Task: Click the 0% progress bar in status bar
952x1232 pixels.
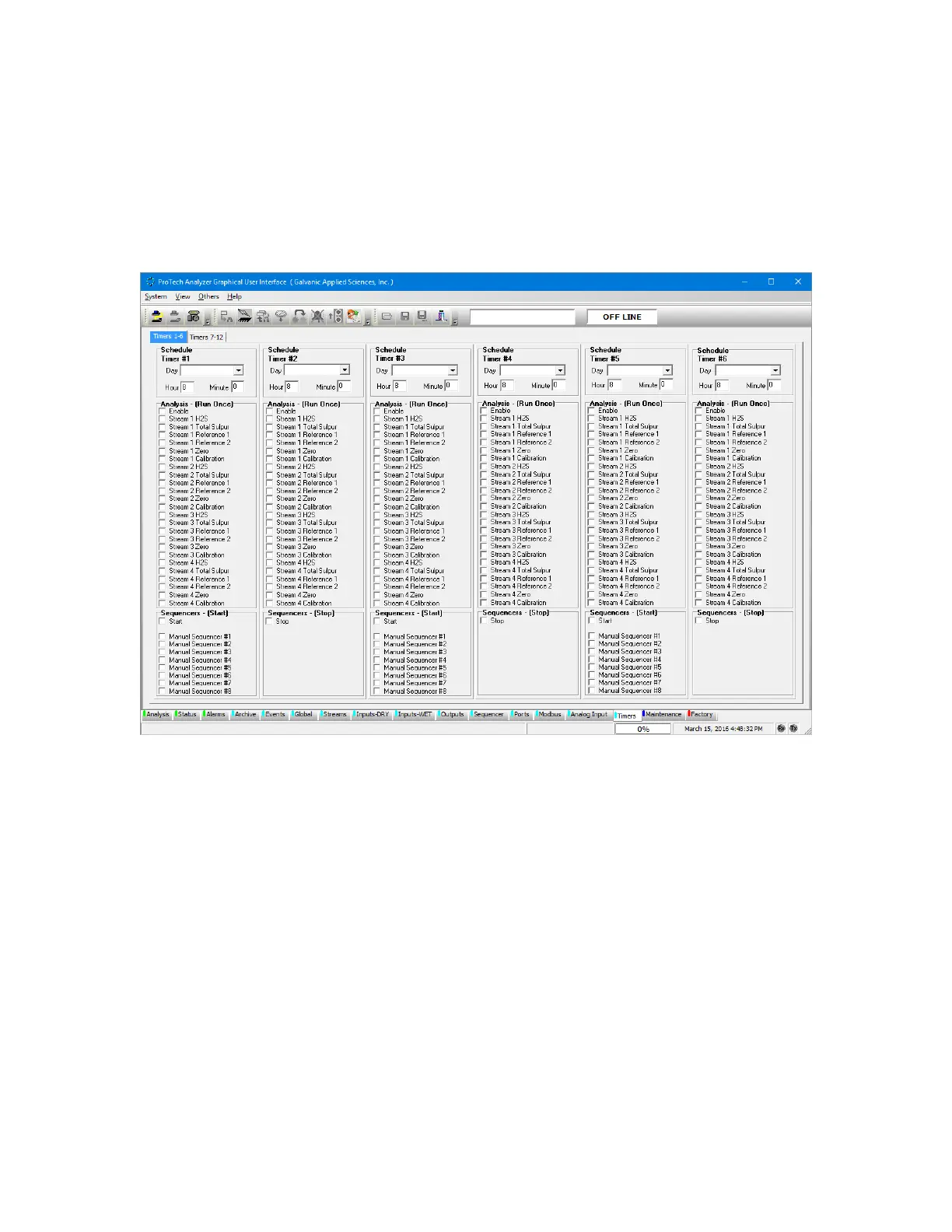Action: [x=642, y=729]
